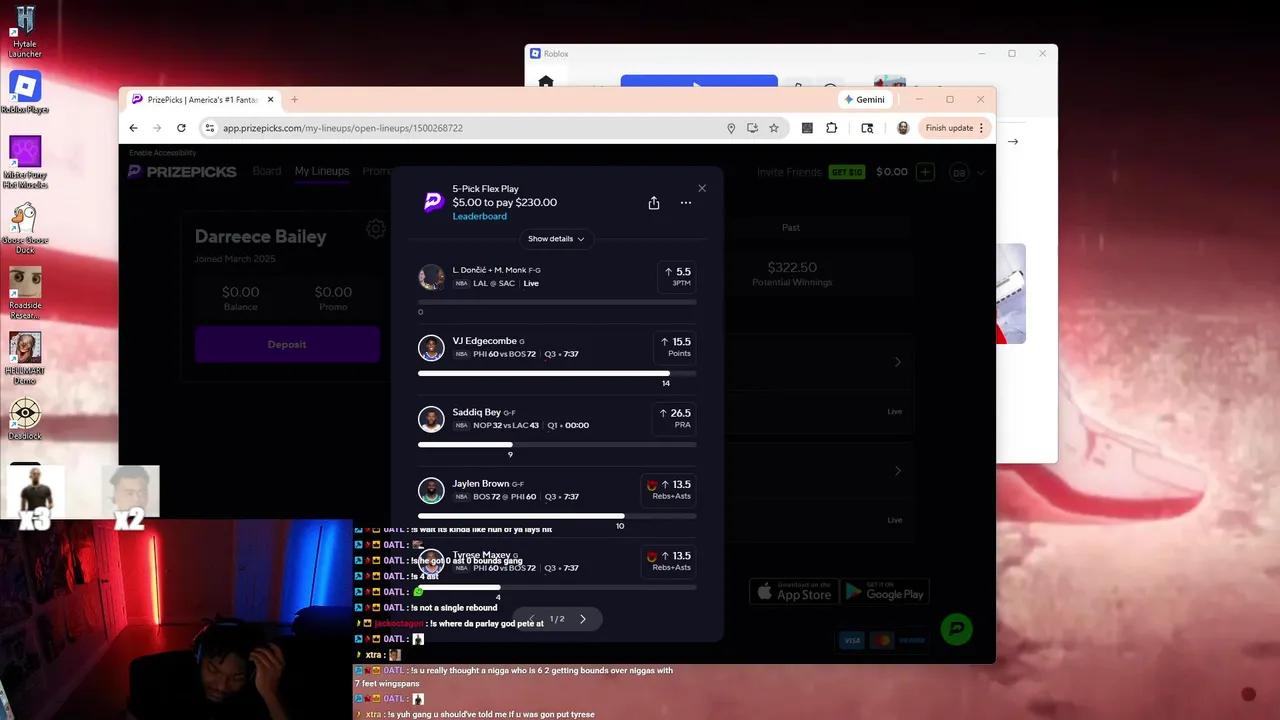The width and height of the screenshot is (1280, 720).
Task: Go to the next lineup page arrow
Action: pos(583,619)
